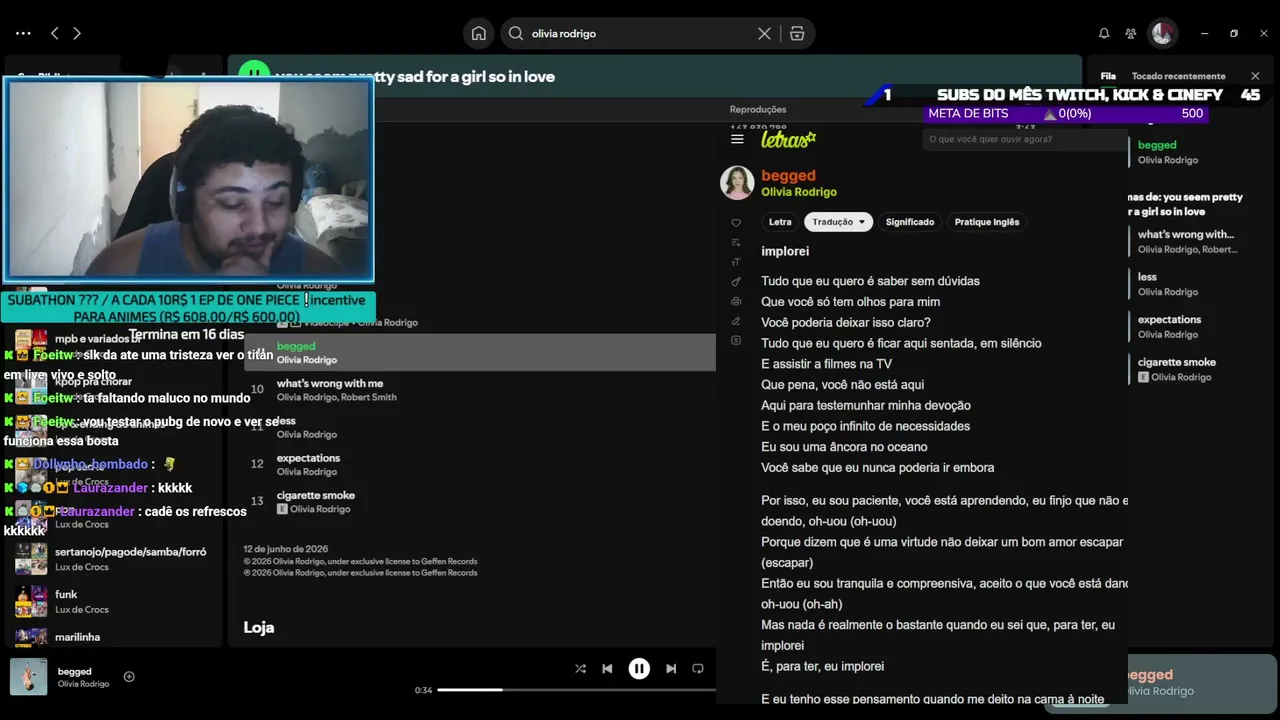Select the highlighted 'begged' track row
Screen dimensions: 1280x720
click(x=480, y=352)
